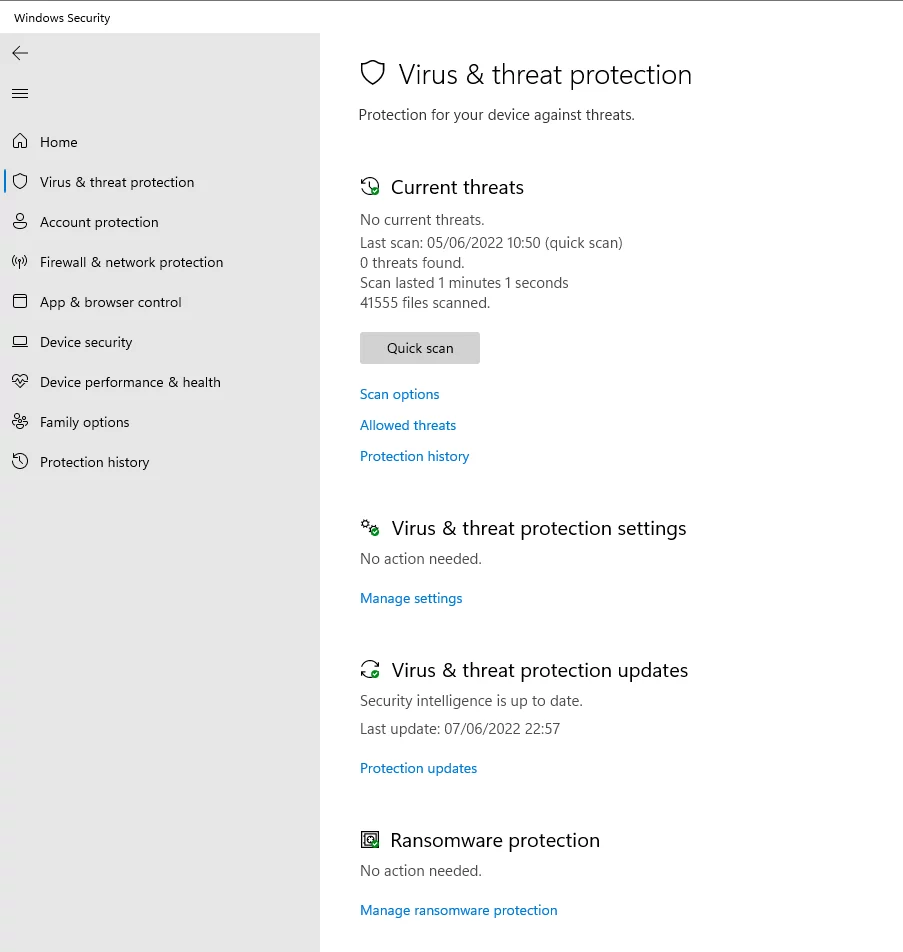The height and width of the screenshot is (952, 903).
Task: Open Protection history via its clock icon
Action: 20,462
